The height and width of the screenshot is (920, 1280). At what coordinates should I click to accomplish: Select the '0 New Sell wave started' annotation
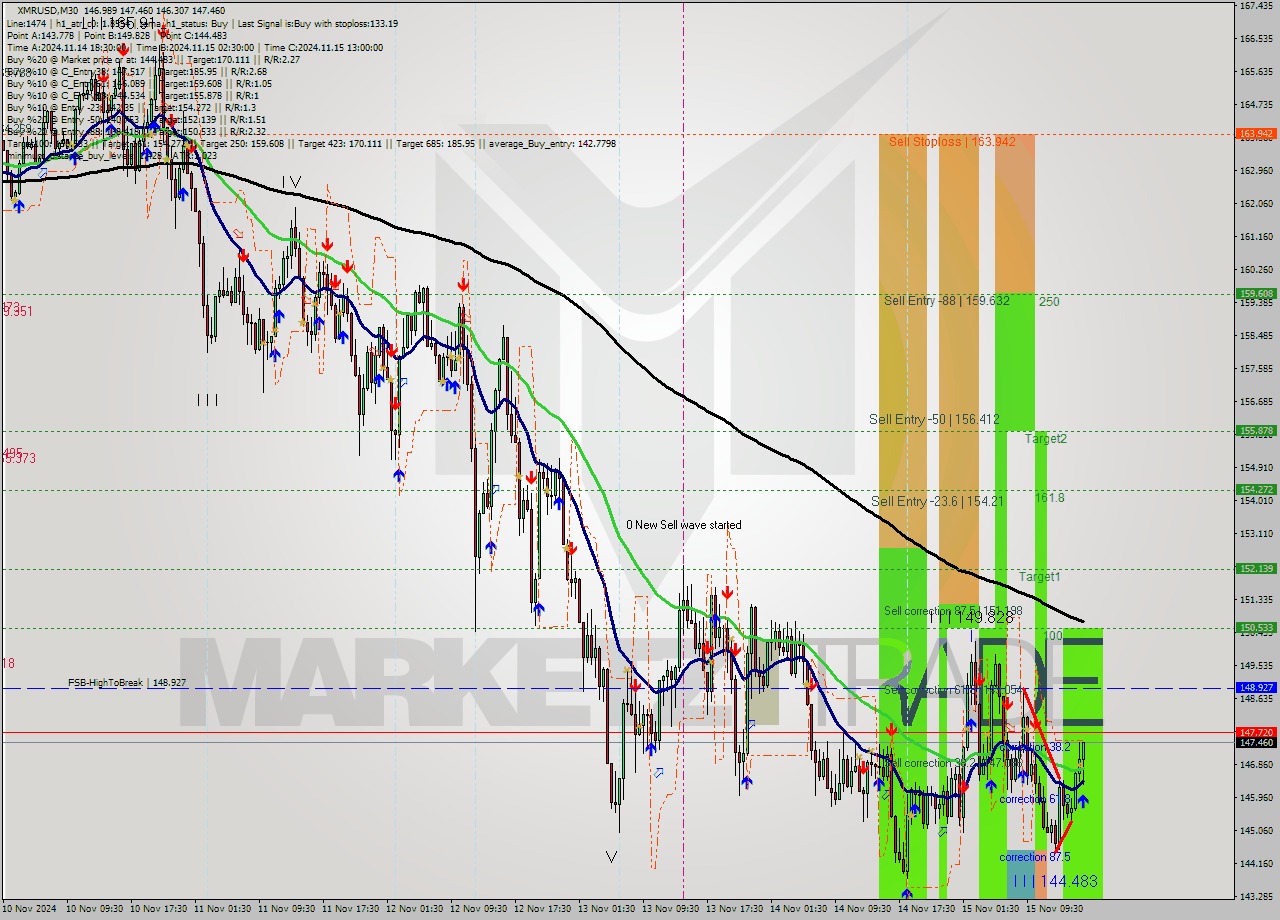point(684,525)
